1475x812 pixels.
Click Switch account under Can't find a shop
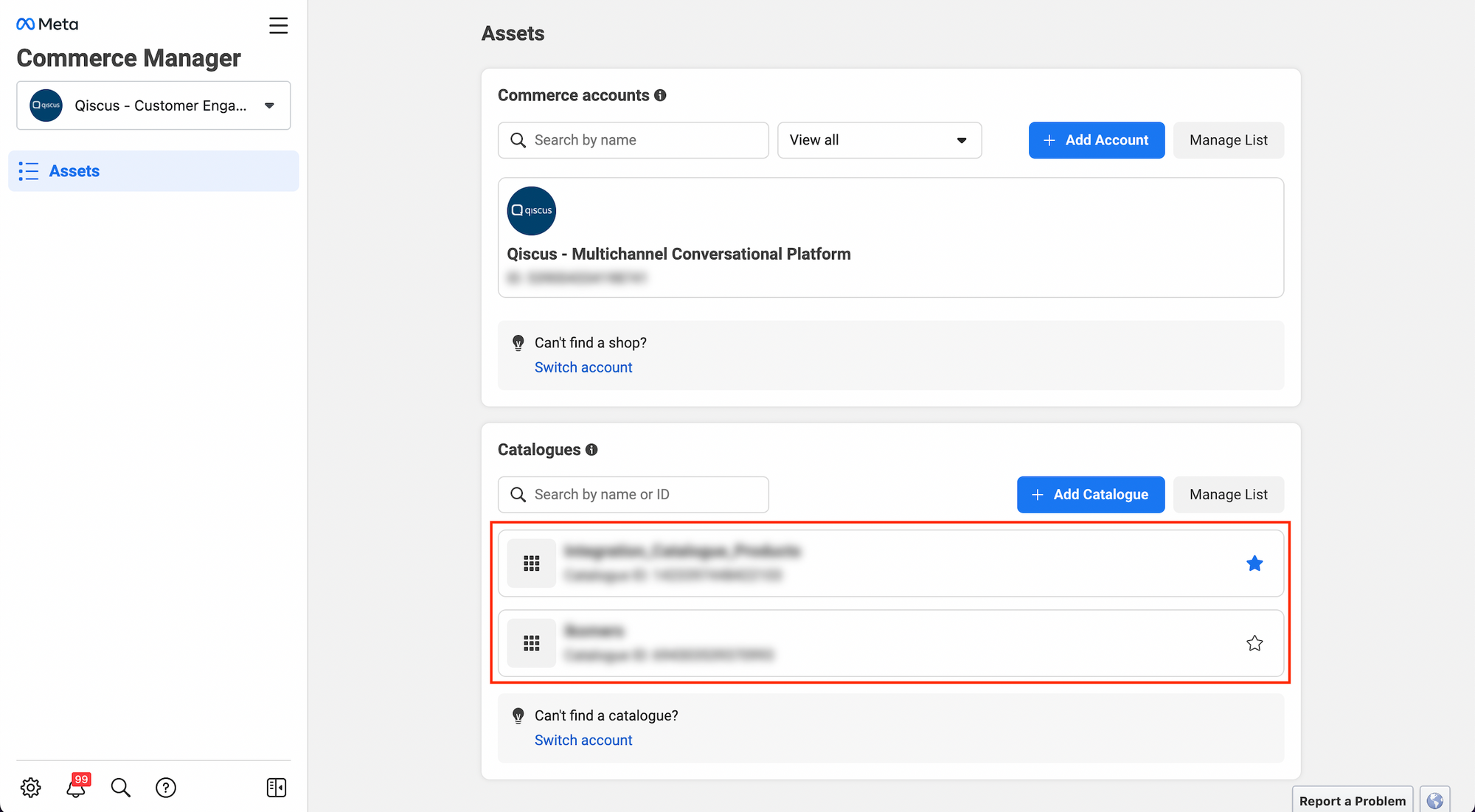pyautogui.click(x=583, y=367)
